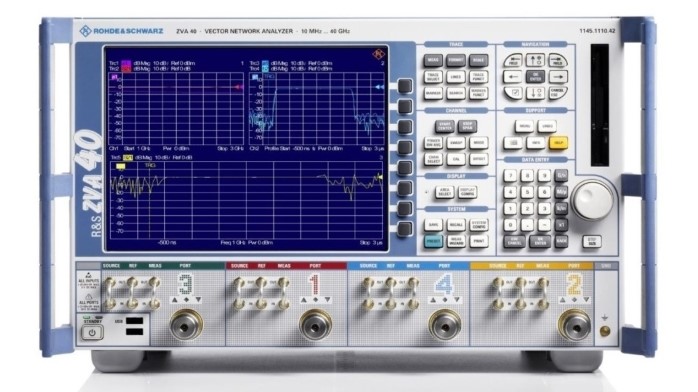Push the CANCEL ESC navigation key
698x392 pixels.
557,93
